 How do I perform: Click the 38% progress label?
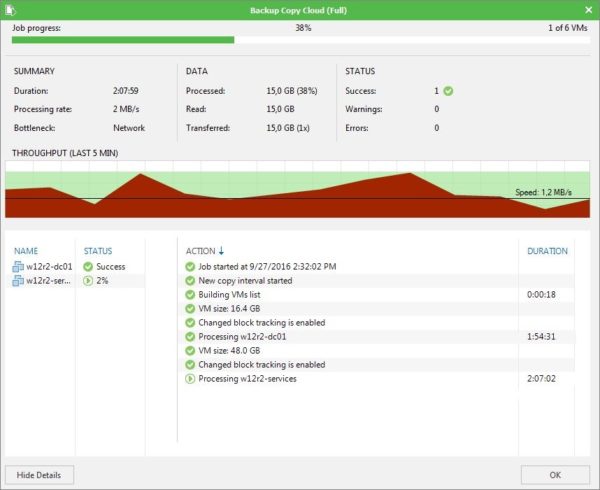(x=303, y=28)
